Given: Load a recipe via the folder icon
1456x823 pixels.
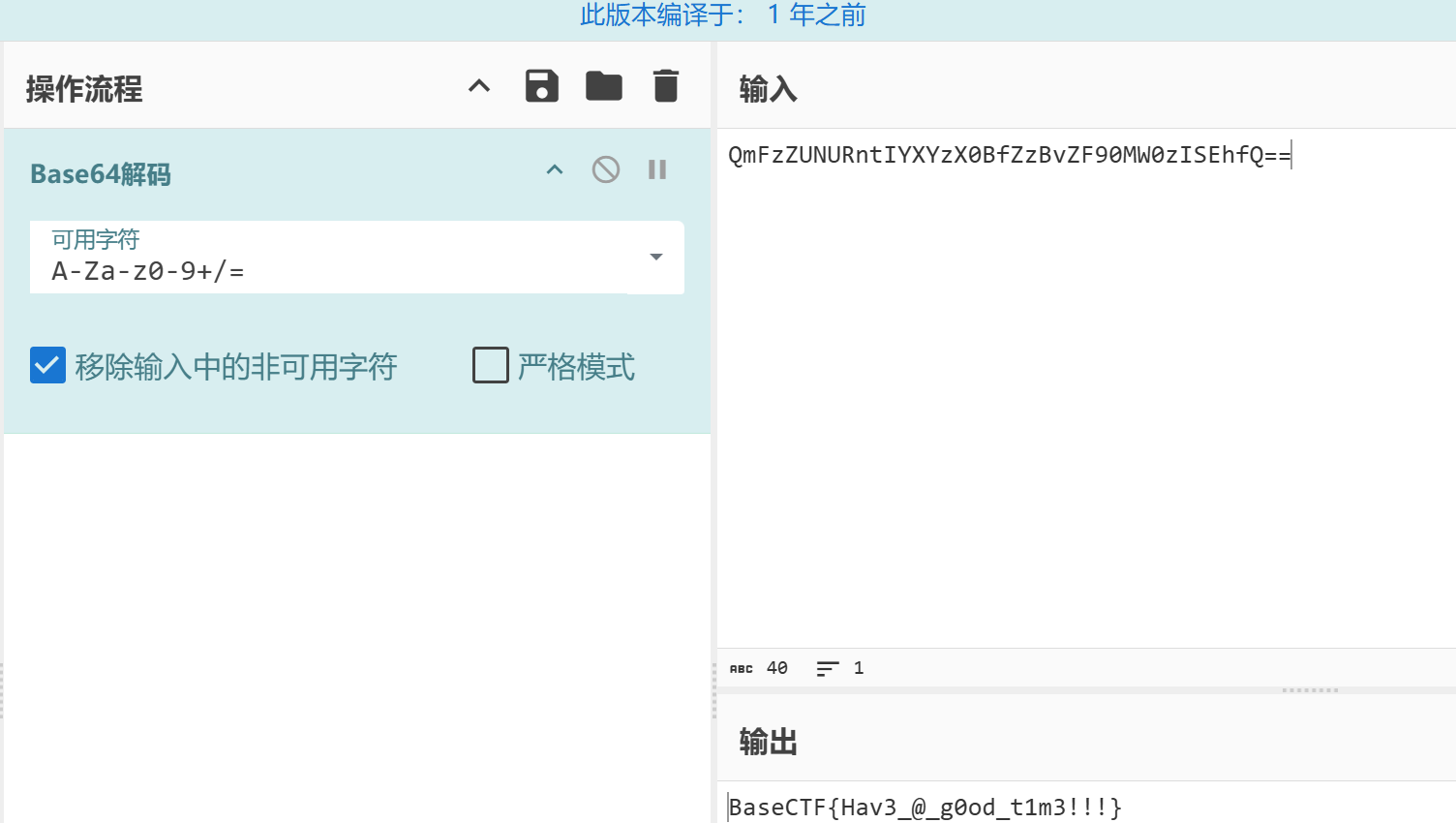Looking at the screenshot, I should pos(603,86).
